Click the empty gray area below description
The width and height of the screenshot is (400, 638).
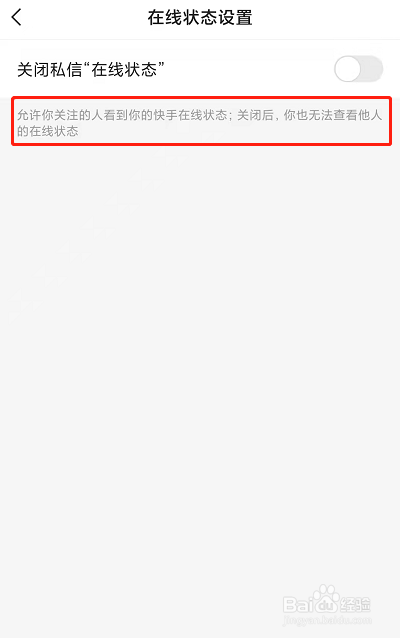point(200,346)
